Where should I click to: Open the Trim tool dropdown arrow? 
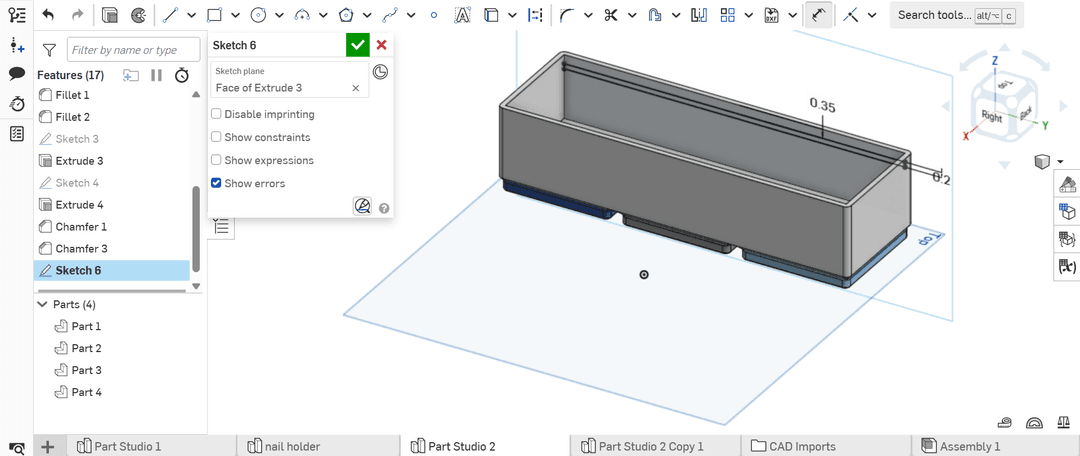pyautogui.click(x=632, y=15)
